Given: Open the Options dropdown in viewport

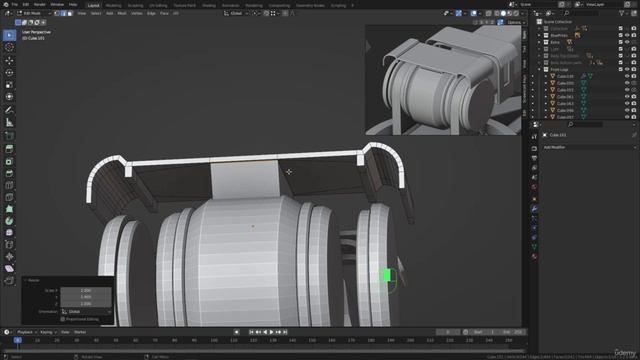Looking at the screenshot, I should pyautogui.click(x=516, y=22).
